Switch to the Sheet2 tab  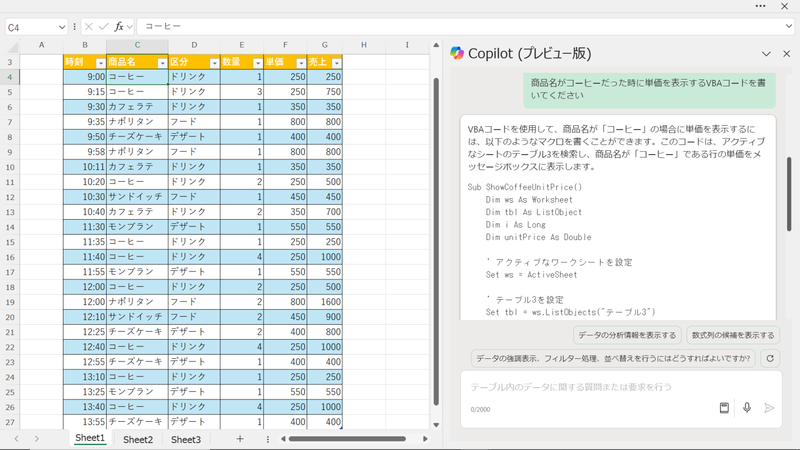point(138,439)
